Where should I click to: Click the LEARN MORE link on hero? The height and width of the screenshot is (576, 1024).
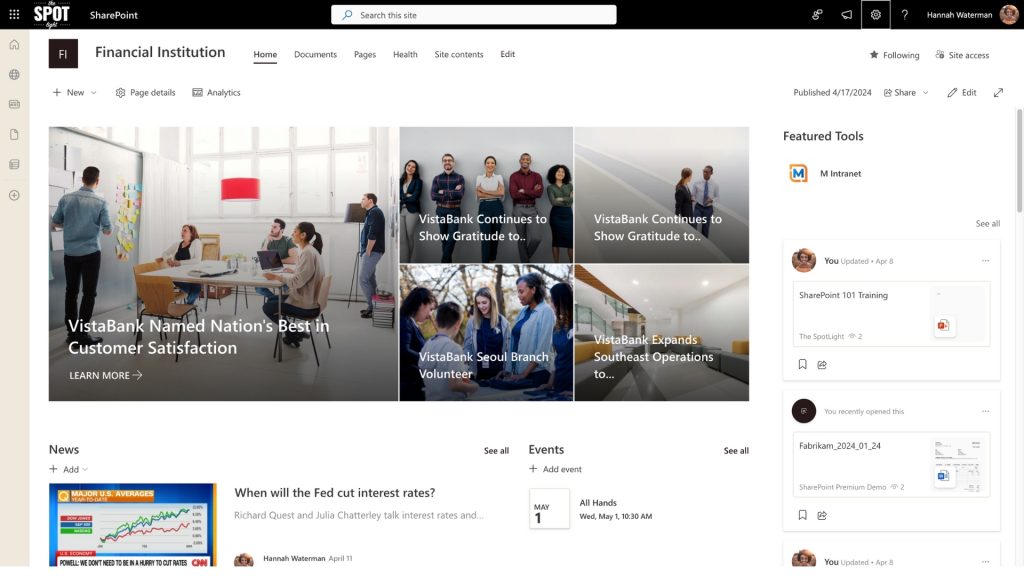105,375
